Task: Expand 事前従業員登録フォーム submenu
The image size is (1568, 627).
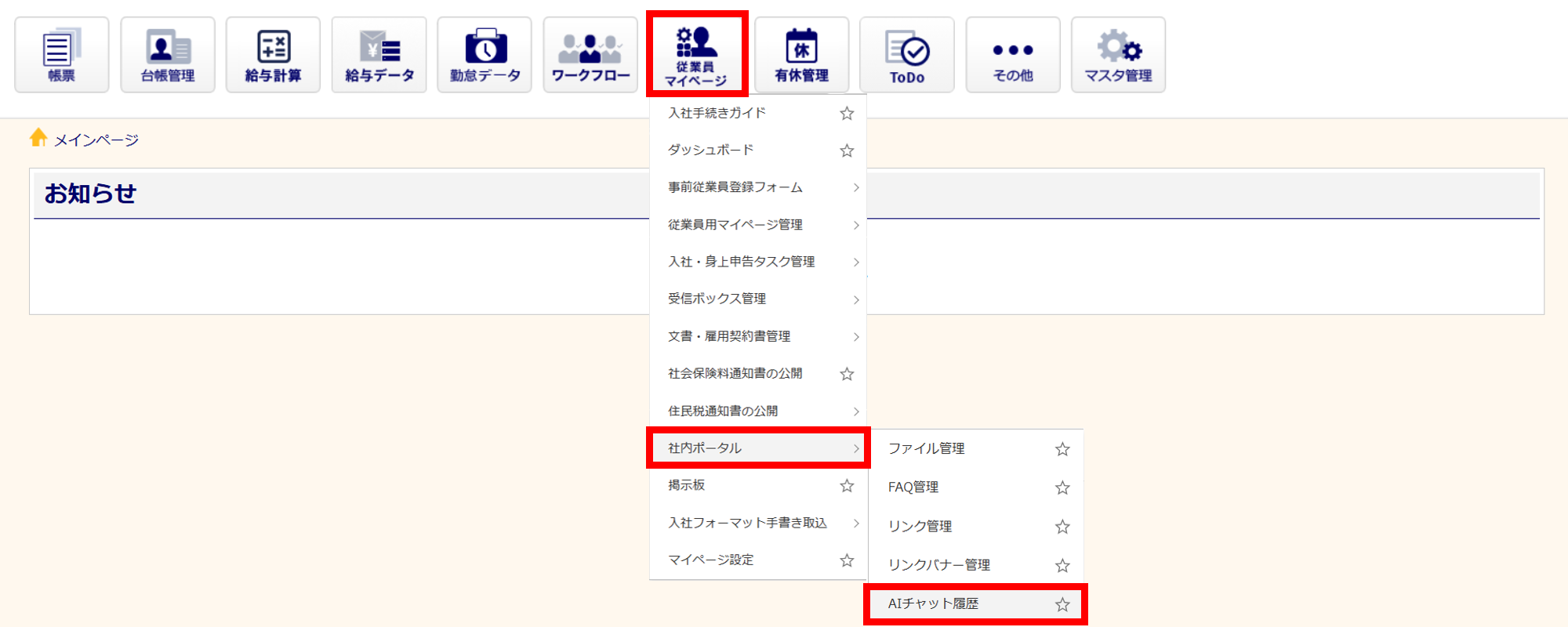Action: click(x=856, y=187)
